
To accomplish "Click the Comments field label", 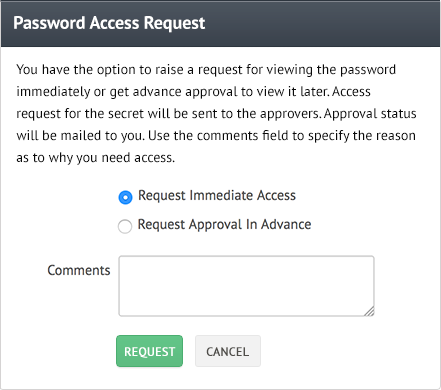I will tap(79, 270).
